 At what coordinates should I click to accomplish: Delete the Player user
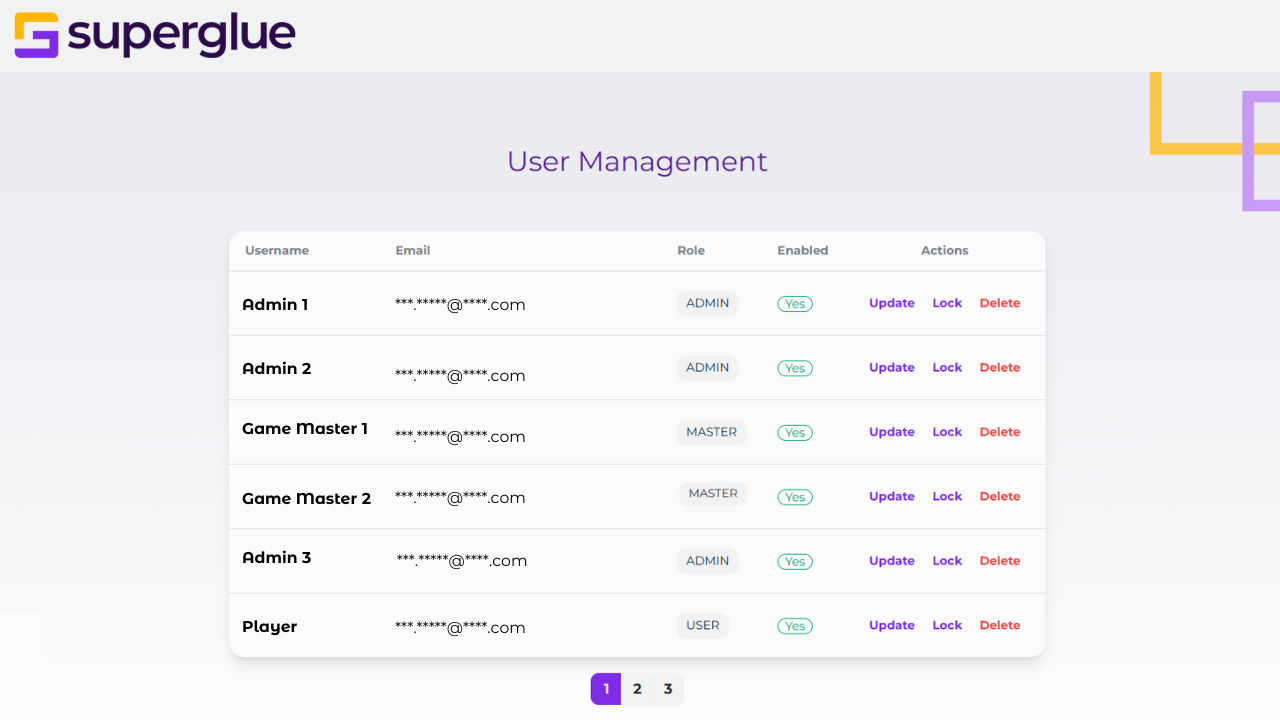1000,625
